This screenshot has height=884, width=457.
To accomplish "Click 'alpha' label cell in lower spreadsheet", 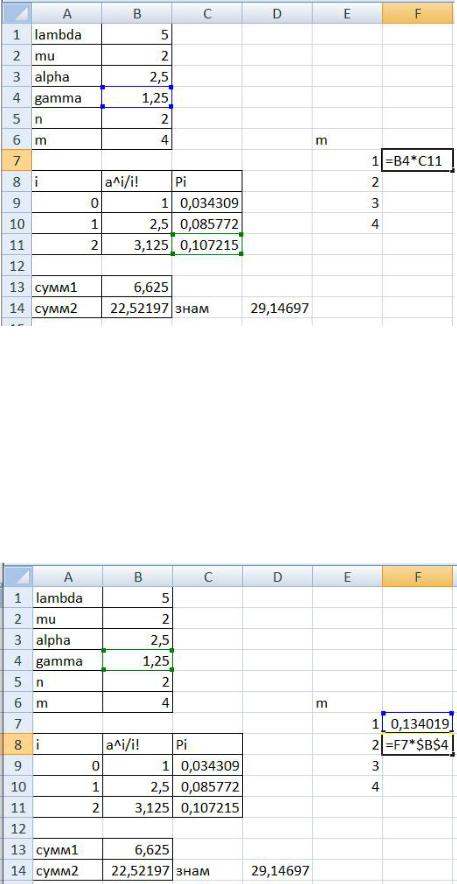I will pos(66,639).
